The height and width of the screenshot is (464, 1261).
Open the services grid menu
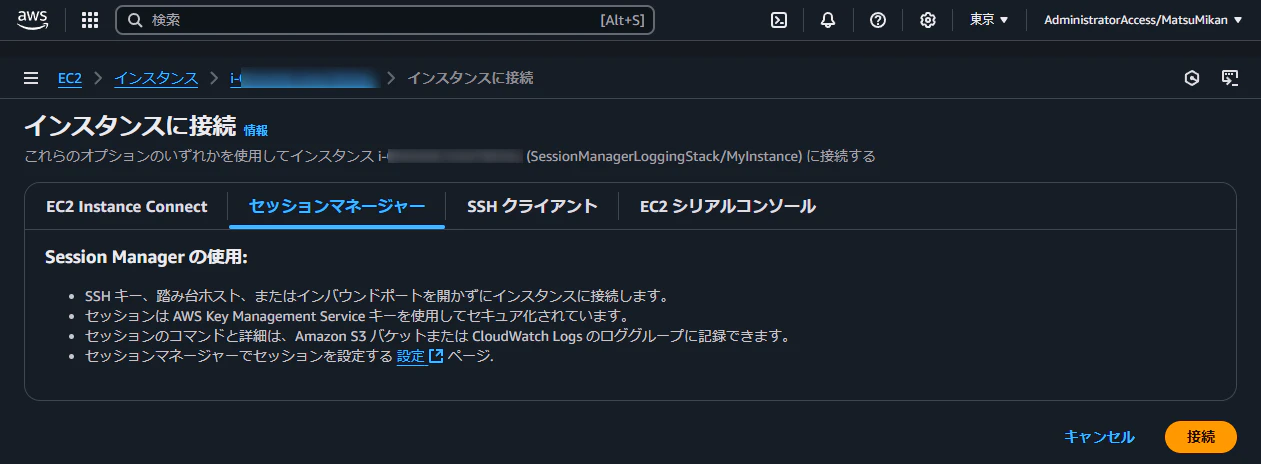(x=90, y=20)
